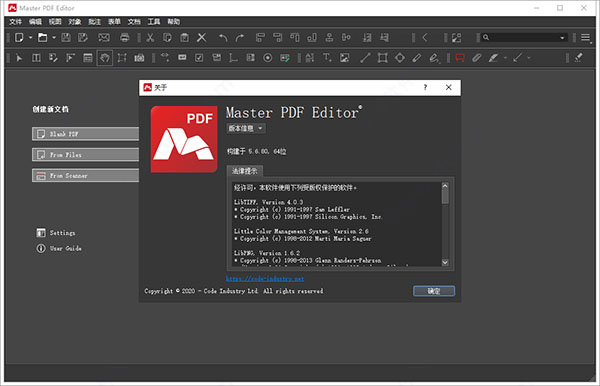600x386 pixels.
Task: Open the 批注 menu
Action: 94,21
